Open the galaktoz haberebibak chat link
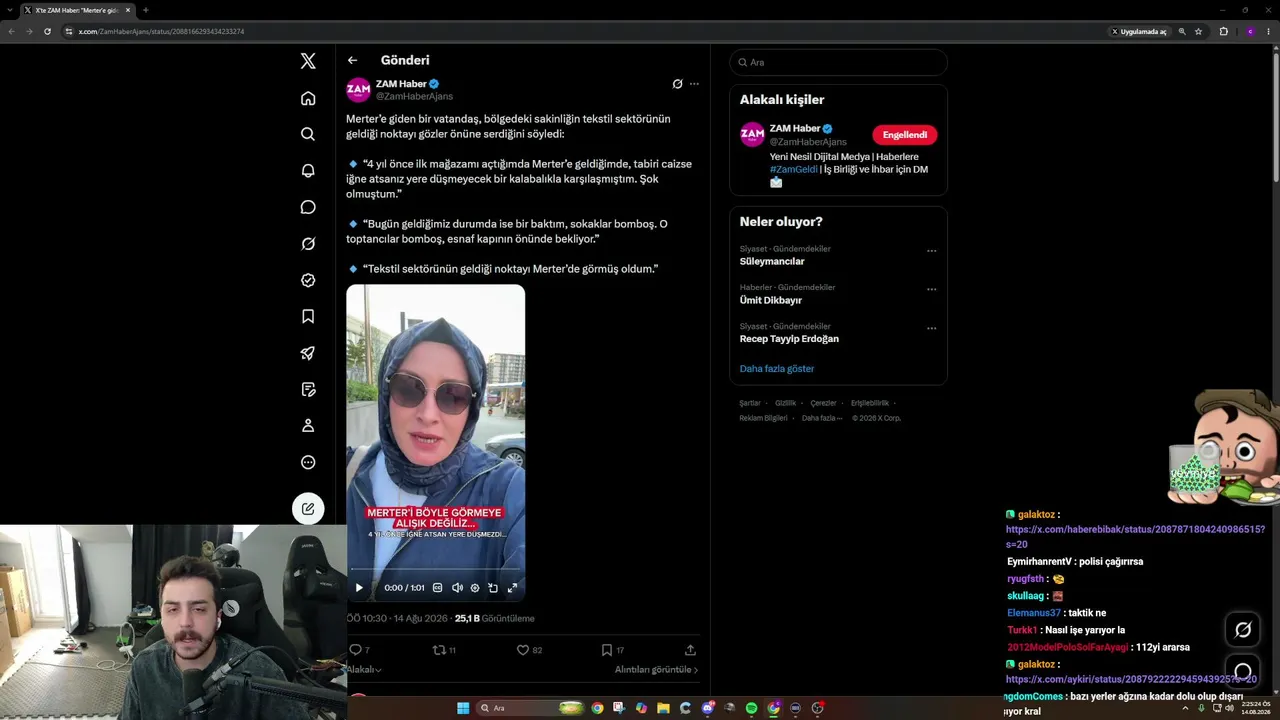The width and height of the screenshot is (1280, 720). click(1135, 536)
